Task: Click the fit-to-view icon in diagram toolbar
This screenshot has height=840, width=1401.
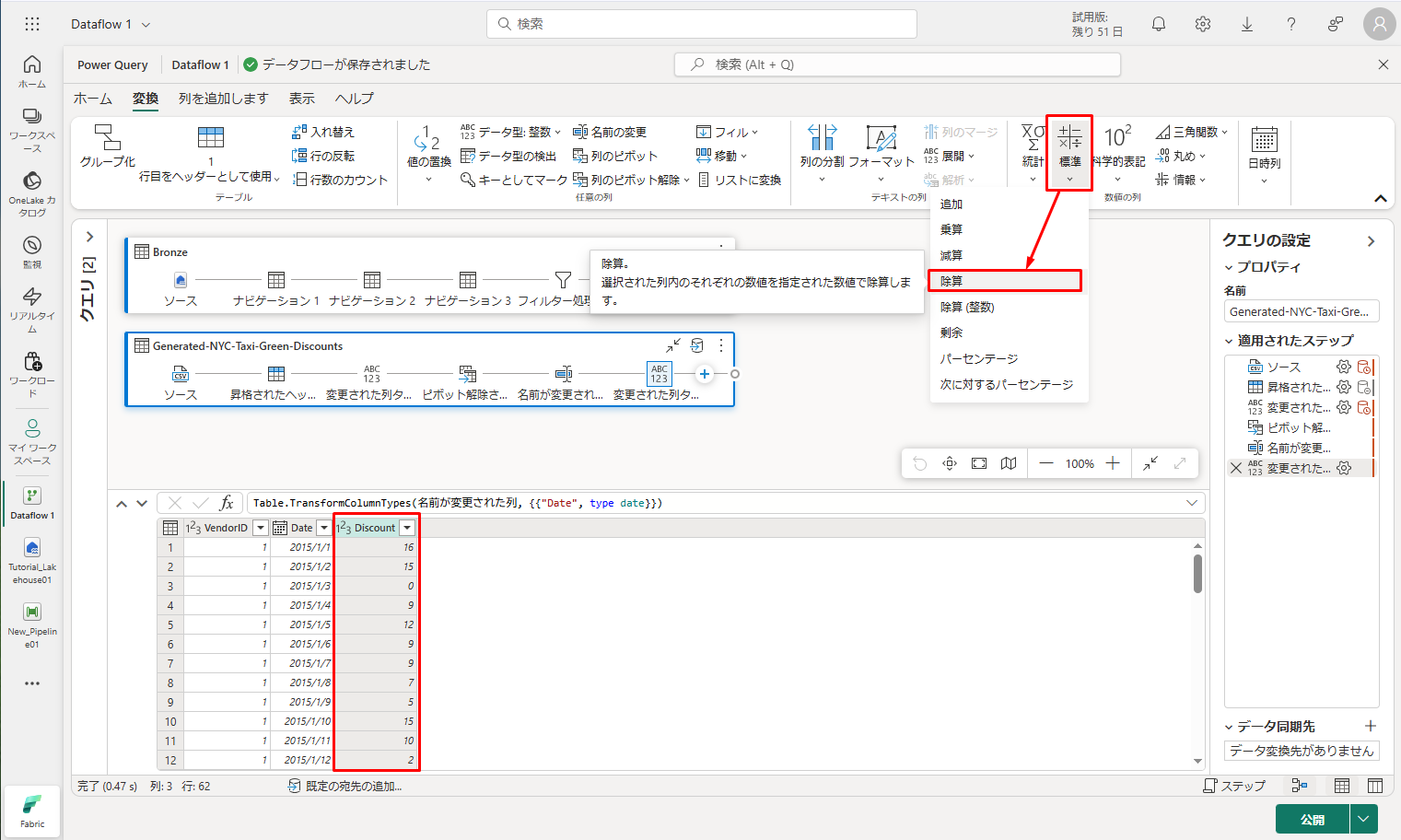Action: 979,463
